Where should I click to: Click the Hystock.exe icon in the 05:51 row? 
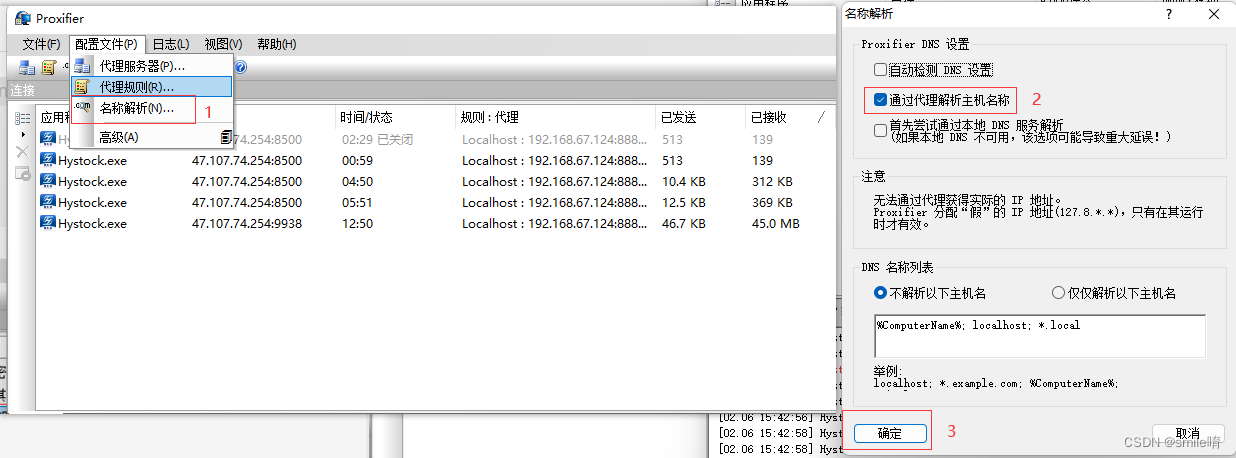[x=48, y=202]
